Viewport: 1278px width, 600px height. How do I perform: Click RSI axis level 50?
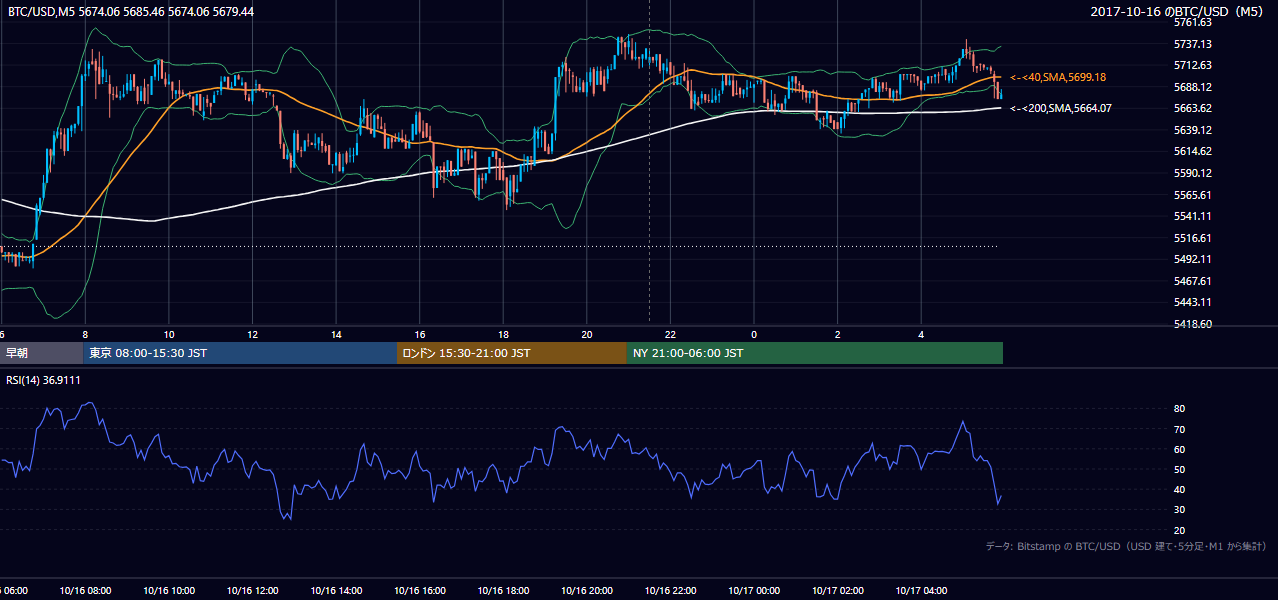pyautogui.click(x=1179, y=469)
